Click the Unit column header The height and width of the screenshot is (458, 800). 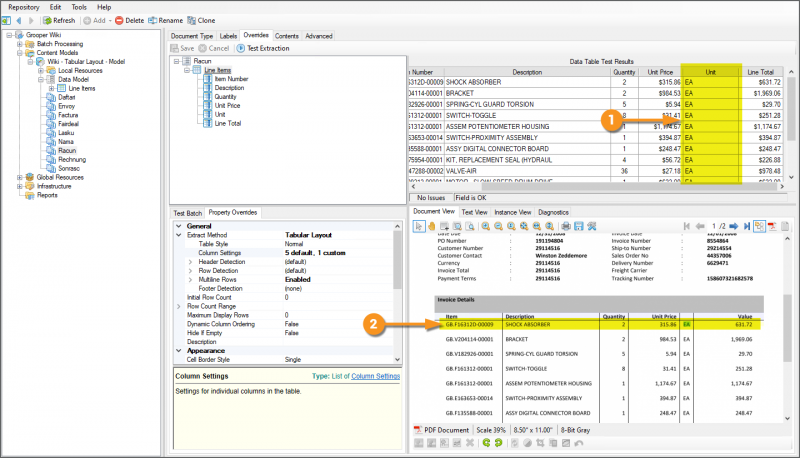(711, 72)
